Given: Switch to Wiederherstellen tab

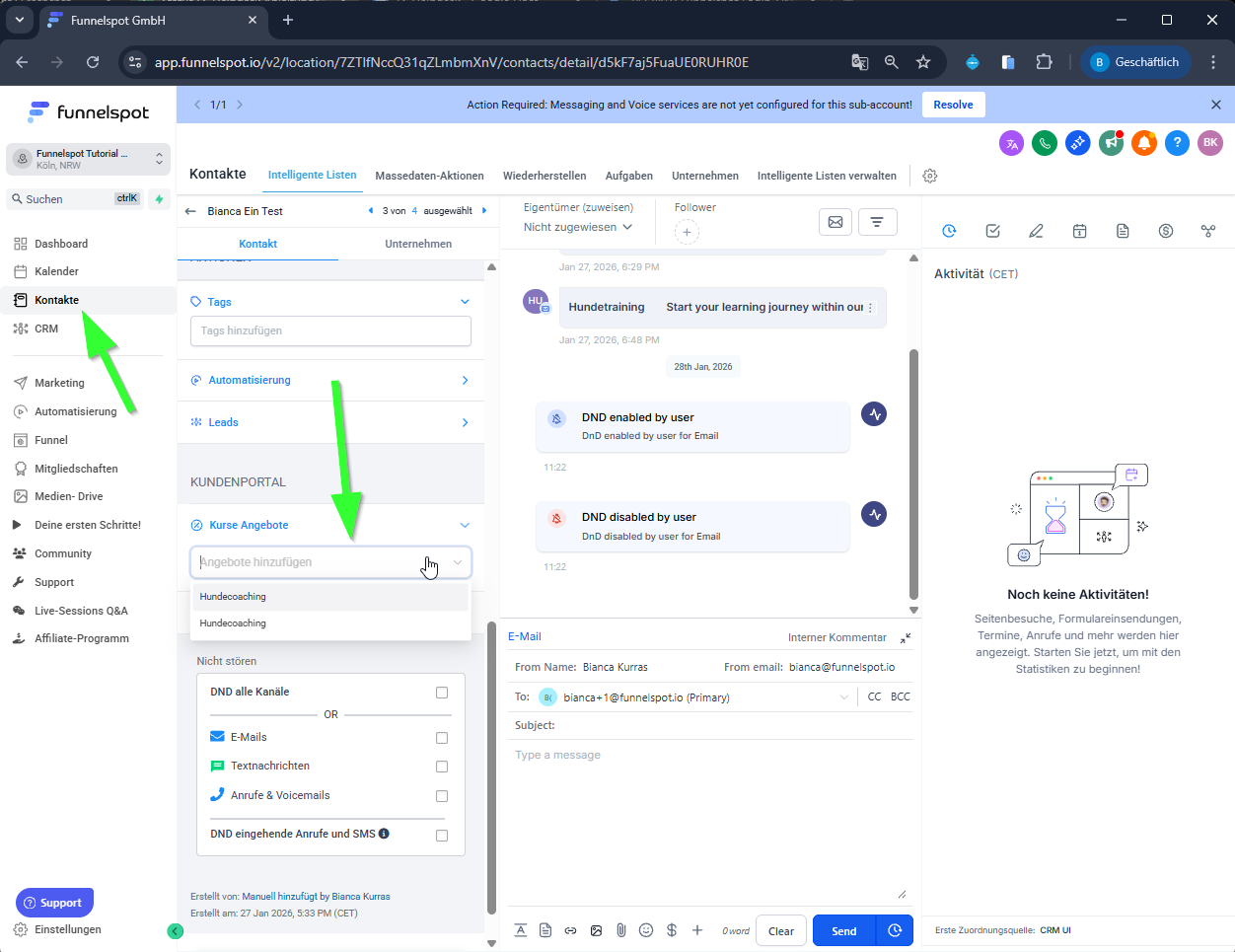Looking at the screenshot, I should click(x=545, y=176).
